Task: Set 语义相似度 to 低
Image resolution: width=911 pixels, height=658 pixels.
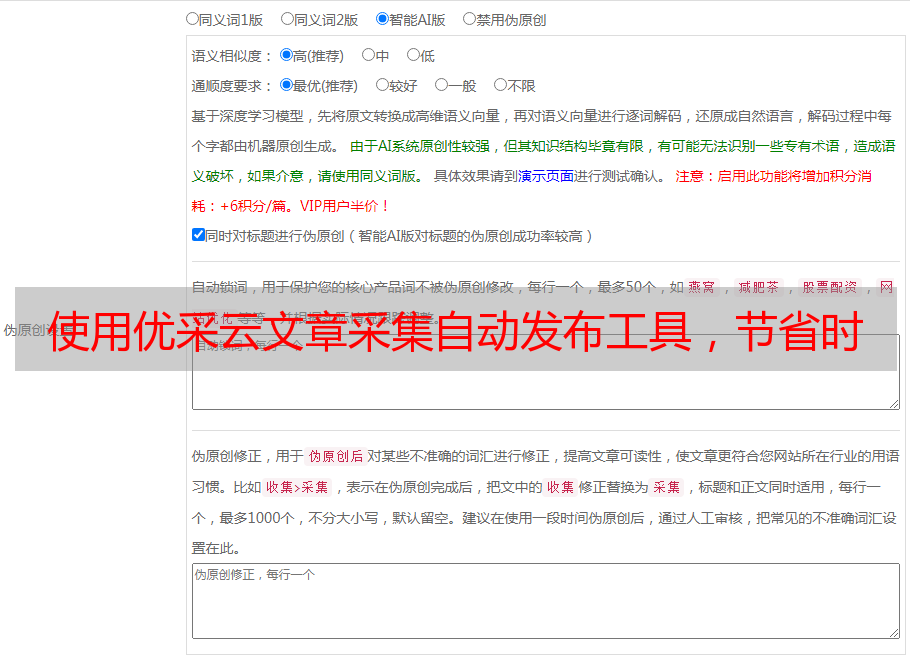Action: 413,55
